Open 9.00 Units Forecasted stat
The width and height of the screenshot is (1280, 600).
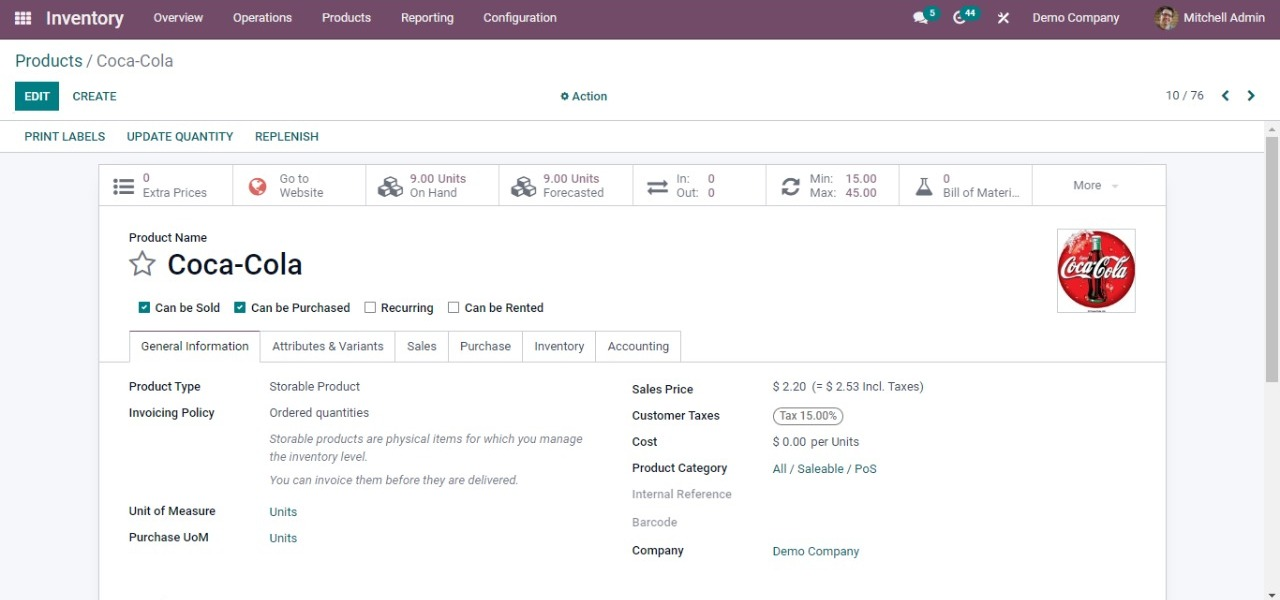coord(566,185)
